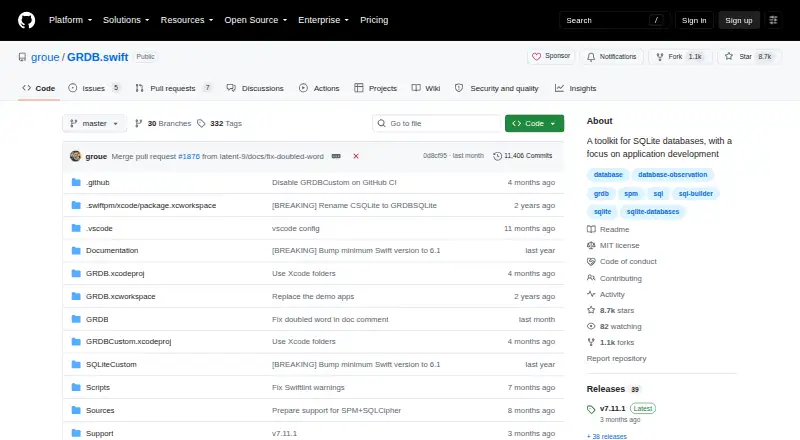
Task: Click the failed check red X icon
Action: [x=356, y=156]
